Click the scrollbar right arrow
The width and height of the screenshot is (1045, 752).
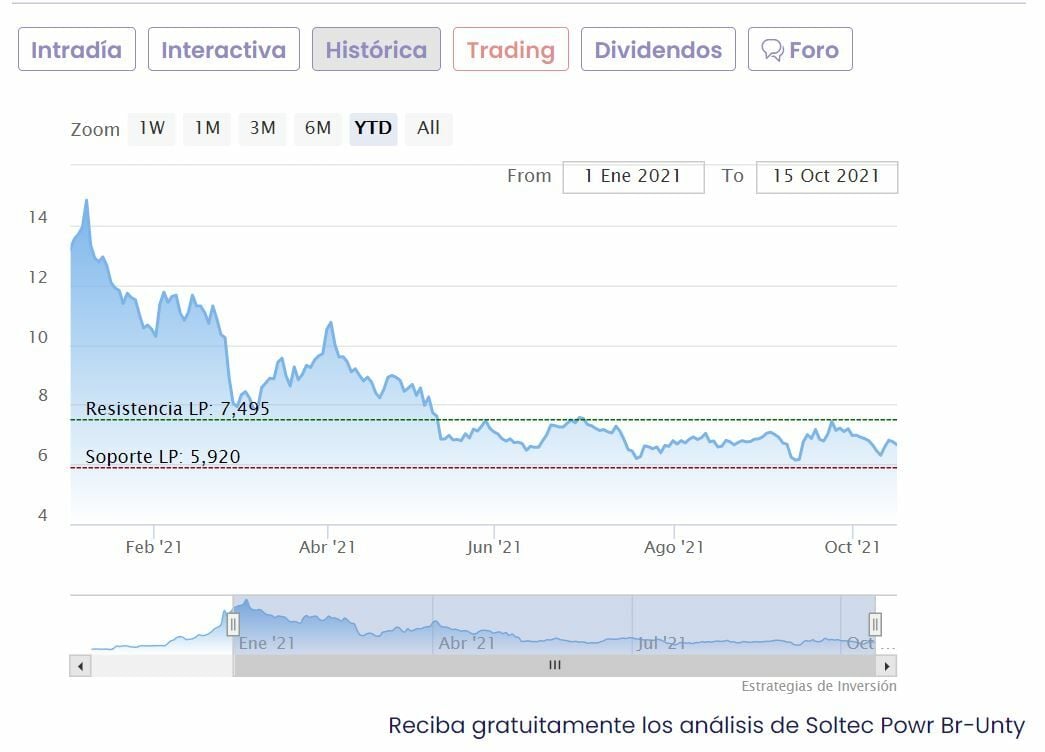pyautogui.click(x=886, y=666)
